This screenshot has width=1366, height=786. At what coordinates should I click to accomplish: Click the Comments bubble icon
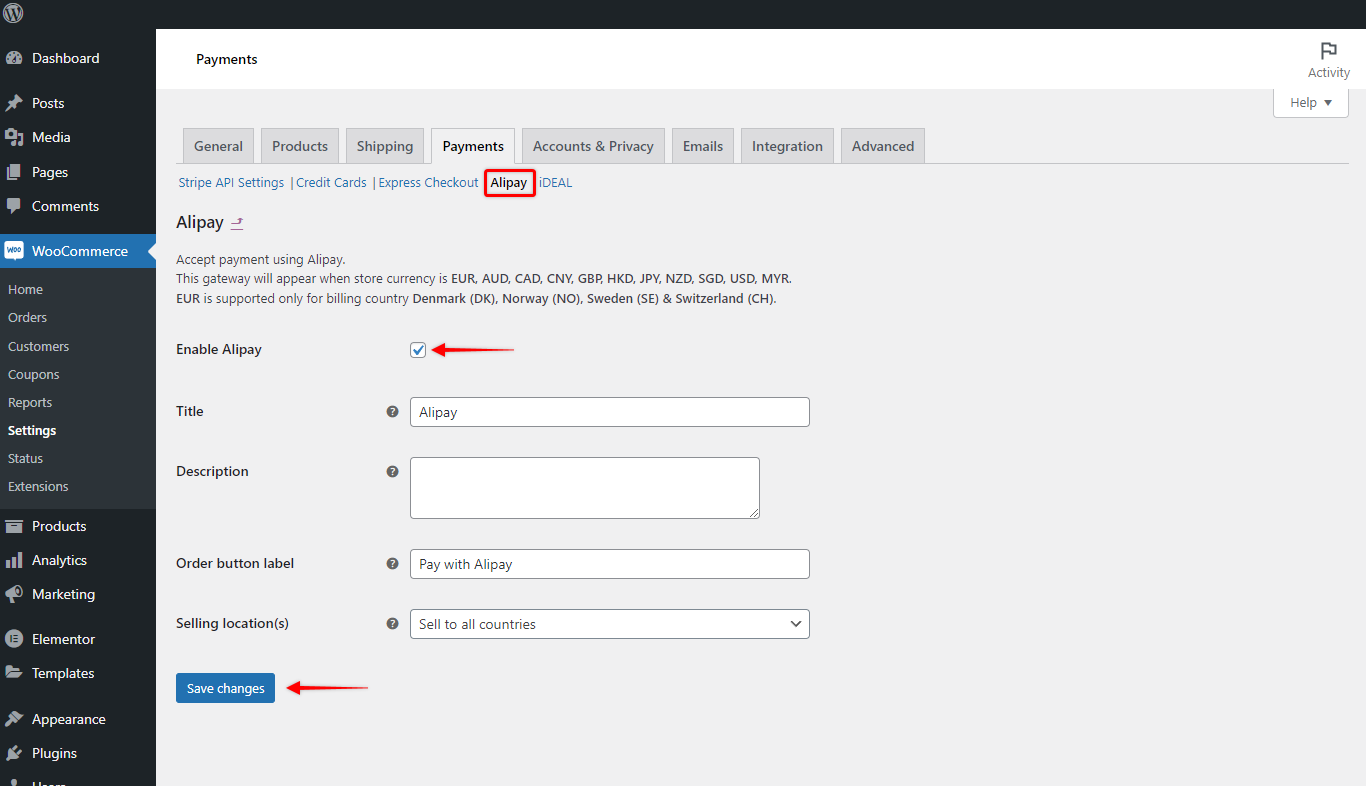[x=14, y=206]
